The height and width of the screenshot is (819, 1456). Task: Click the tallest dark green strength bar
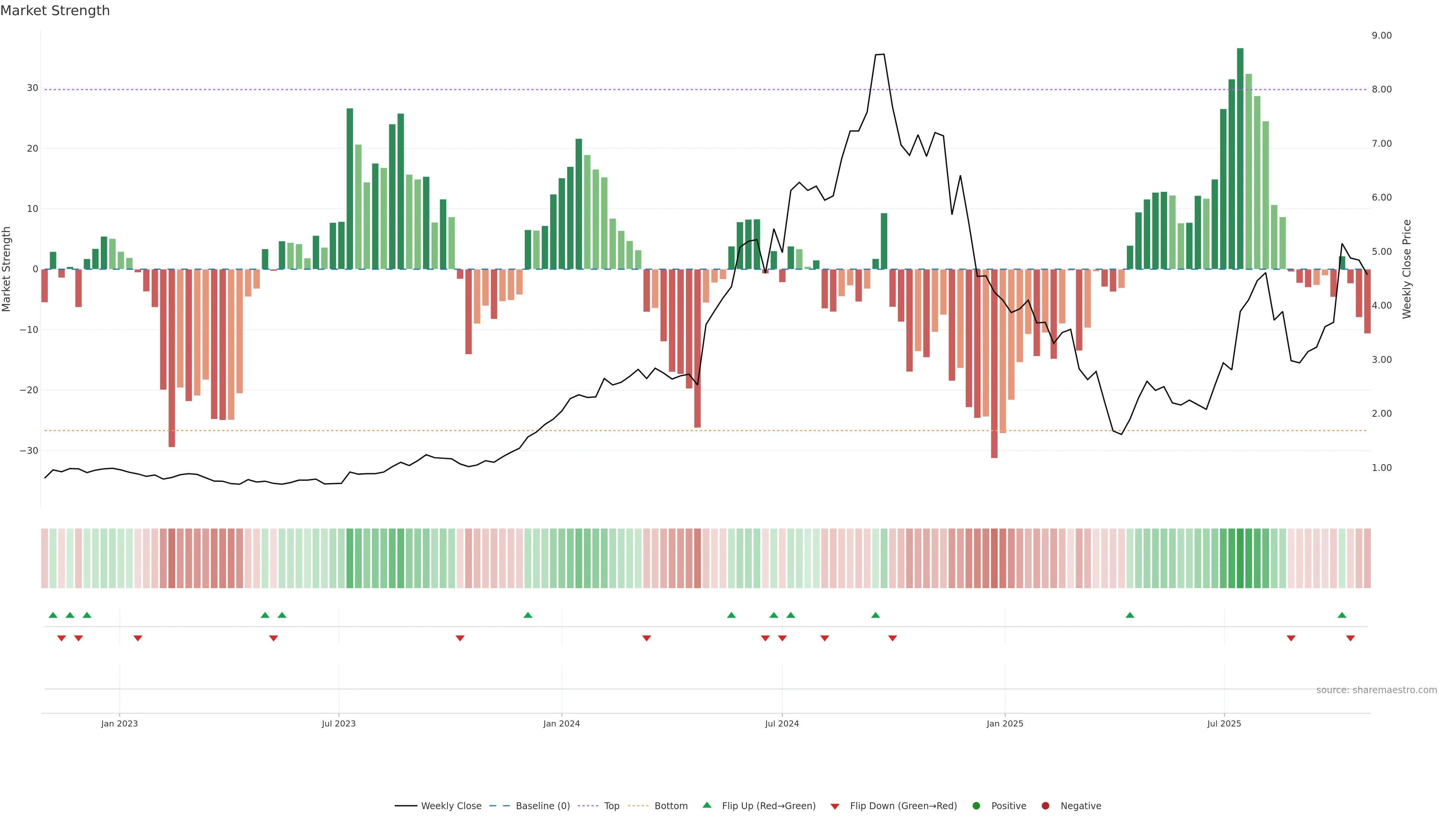(x=1240, y=158)
